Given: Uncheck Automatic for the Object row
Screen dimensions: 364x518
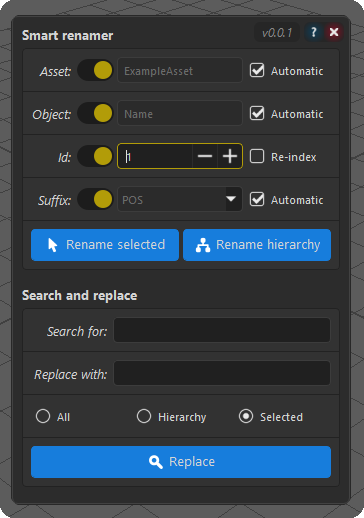Looking at the screenshot, I should pyautogui.click(x=257, y=113).
